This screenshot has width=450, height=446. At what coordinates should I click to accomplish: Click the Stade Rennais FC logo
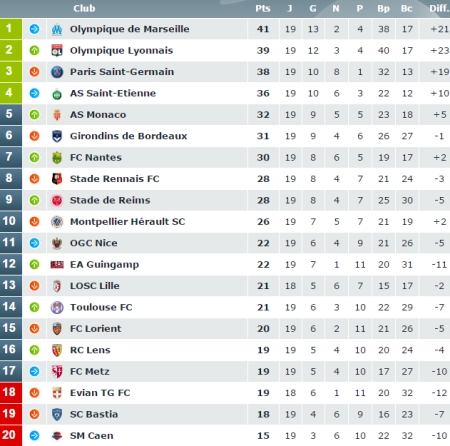coord(57,179)
